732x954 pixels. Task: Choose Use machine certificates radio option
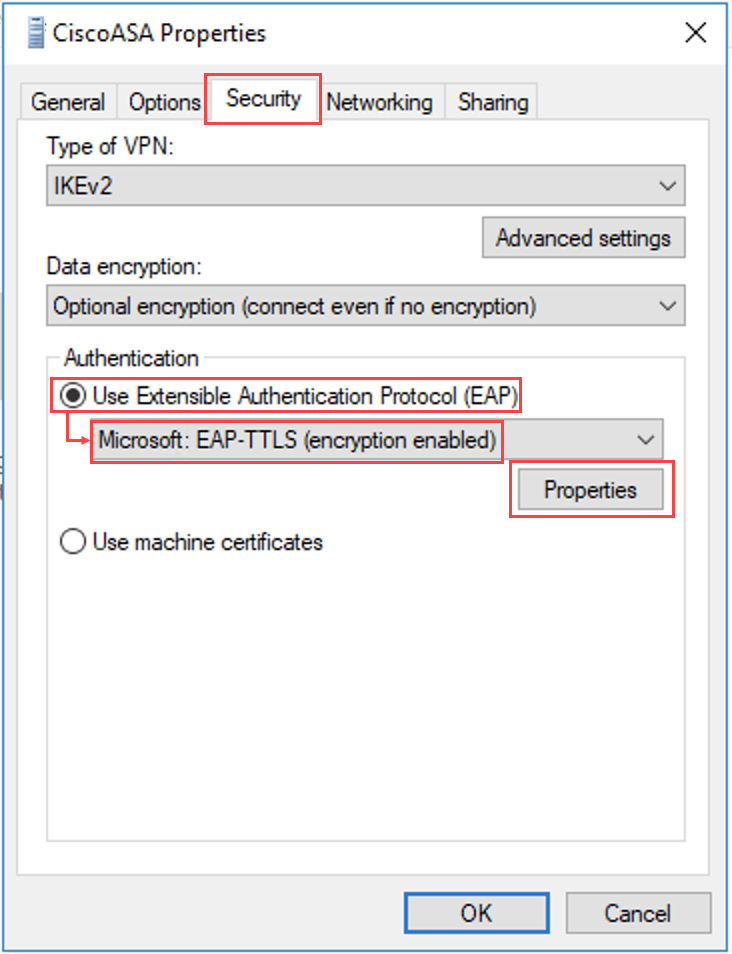(74, 542)
